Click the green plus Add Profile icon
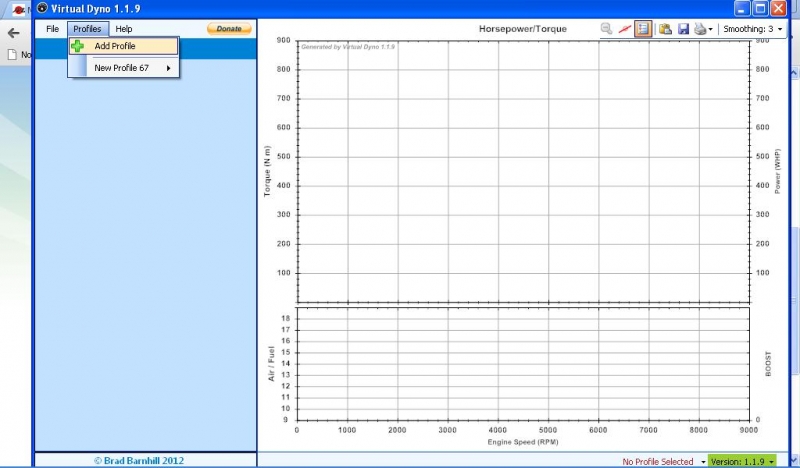This screenshot has height=468, width=800. pos(78,46)
